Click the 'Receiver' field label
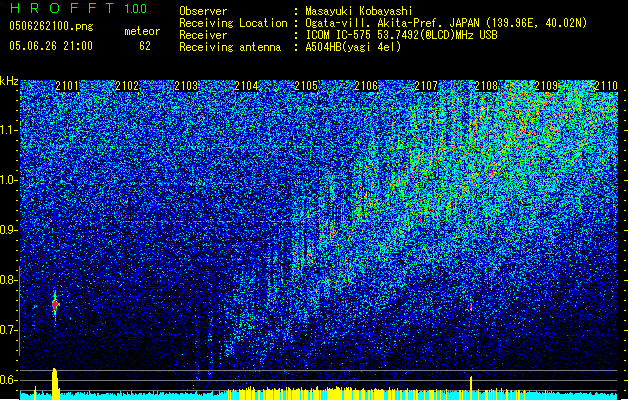The image size is (629, 400). 203,35
